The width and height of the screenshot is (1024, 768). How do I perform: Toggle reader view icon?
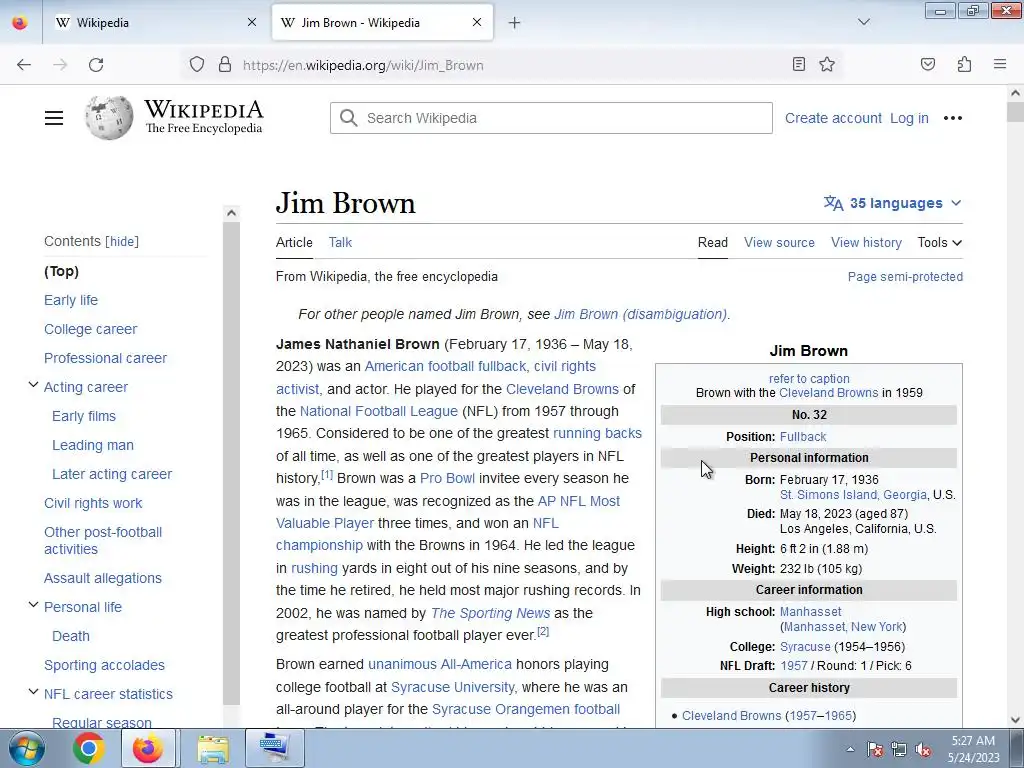tap(799, 64)
